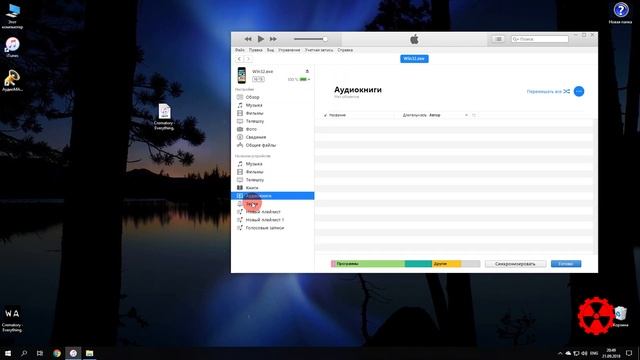This screenshot has width=640, height=360.
Task: Click the Поиск search field
Action: click(540, 39)
